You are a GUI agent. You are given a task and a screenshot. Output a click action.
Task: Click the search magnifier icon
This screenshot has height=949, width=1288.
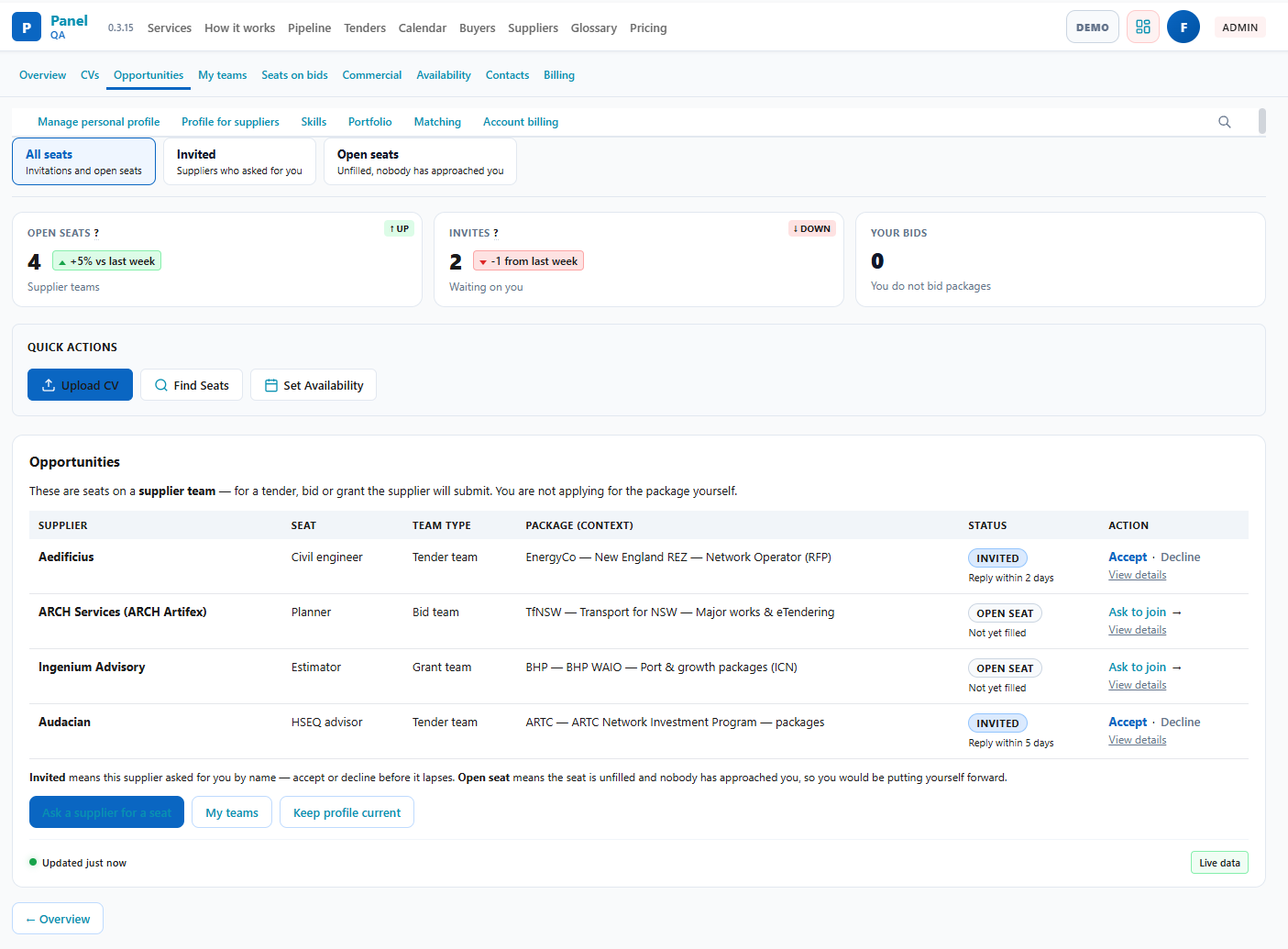coord(1225,122)
